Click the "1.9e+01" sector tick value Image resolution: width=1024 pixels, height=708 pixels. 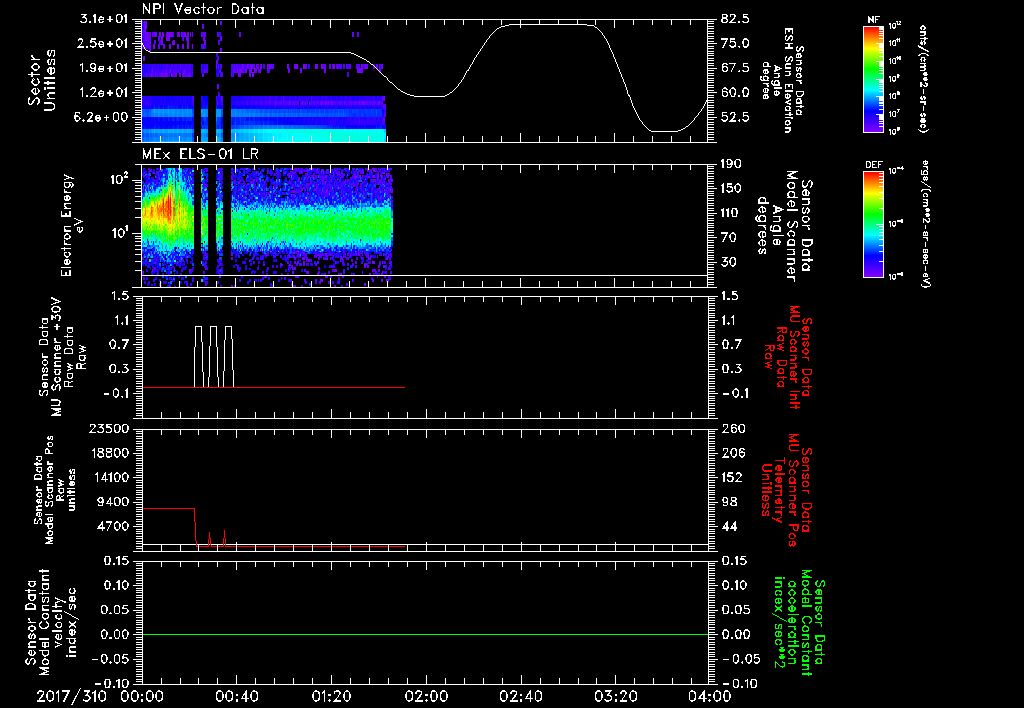104,68
